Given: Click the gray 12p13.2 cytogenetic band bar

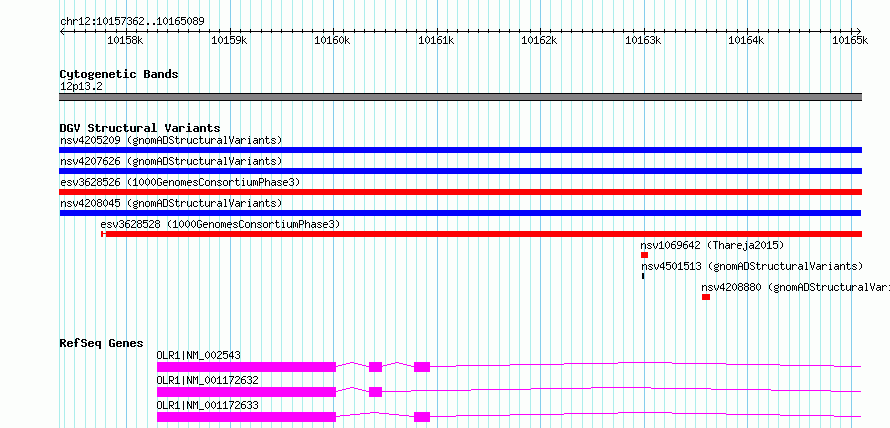Looking at the screenshot, I should [460, 97].
